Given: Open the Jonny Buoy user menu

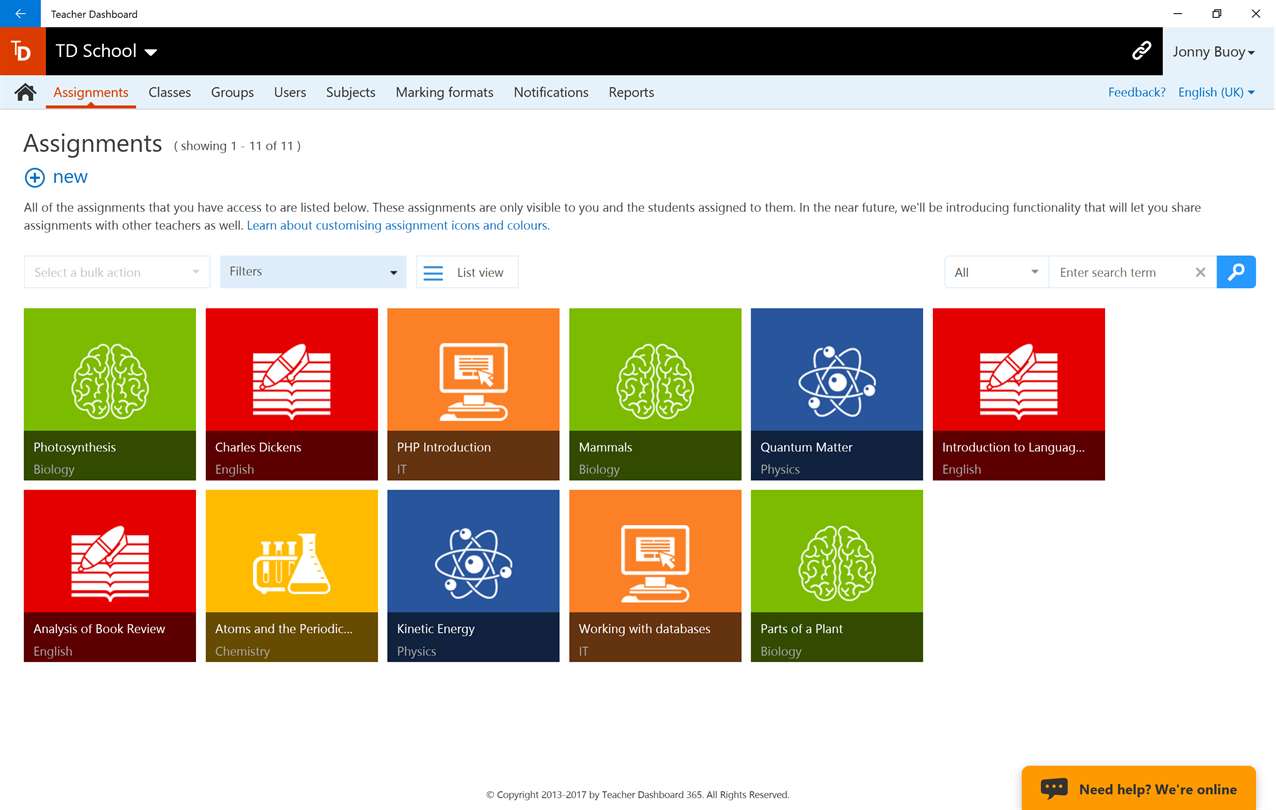Looking at the screenshot, I should [1214, 52].
